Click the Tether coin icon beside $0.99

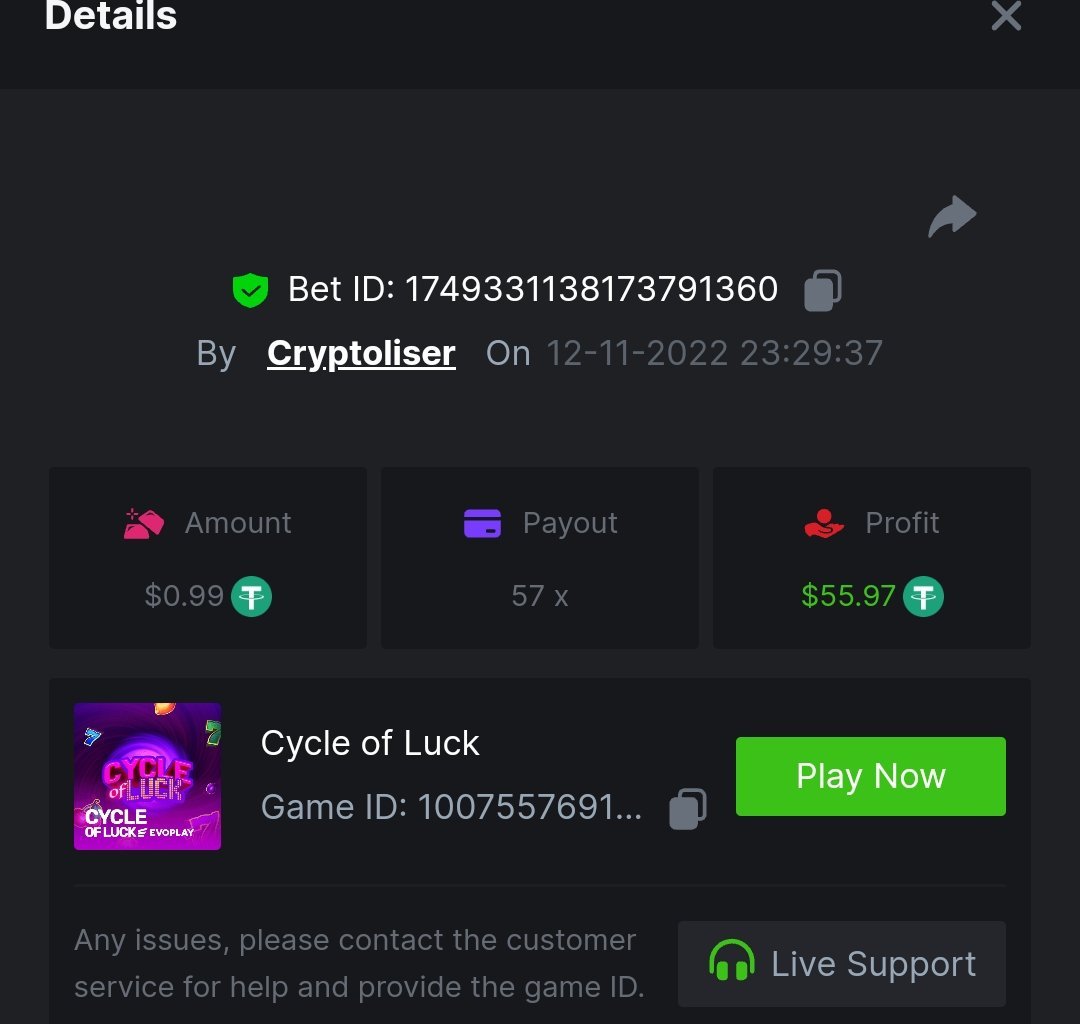coord(252,597)
